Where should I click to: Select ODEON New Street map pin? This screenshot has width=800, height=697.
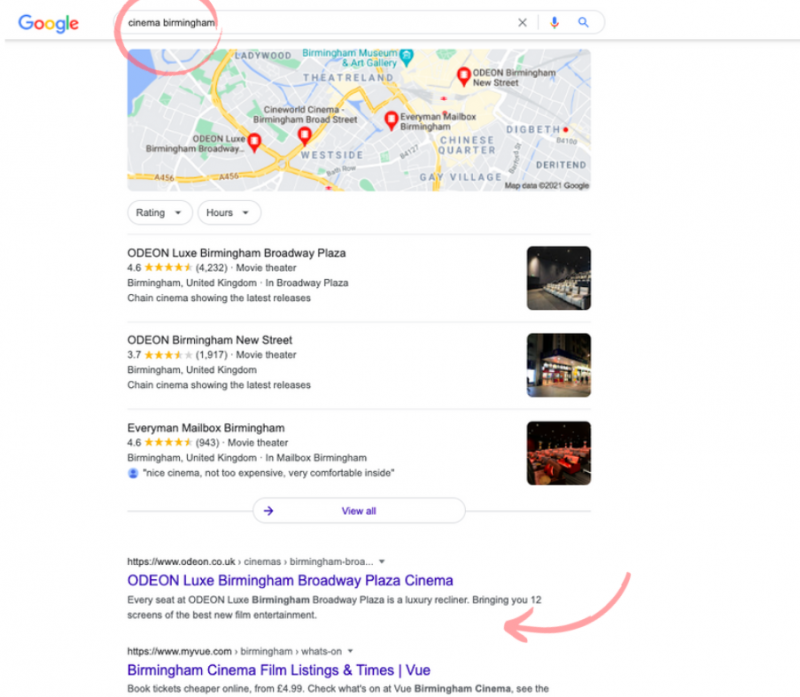point(463,77)
